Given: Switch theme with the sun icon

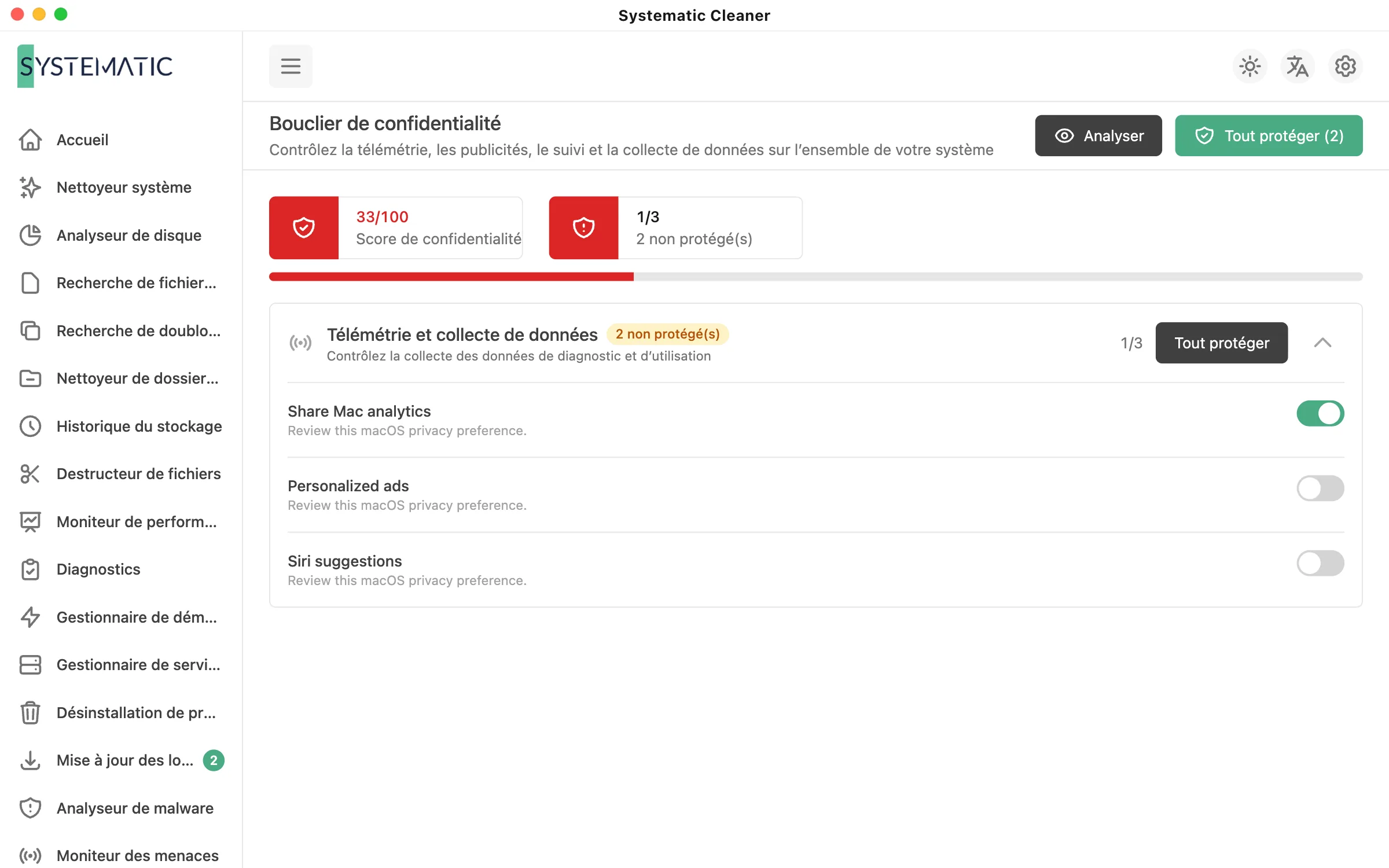Looking at the screenshot, I should [x=1250, y=67].
